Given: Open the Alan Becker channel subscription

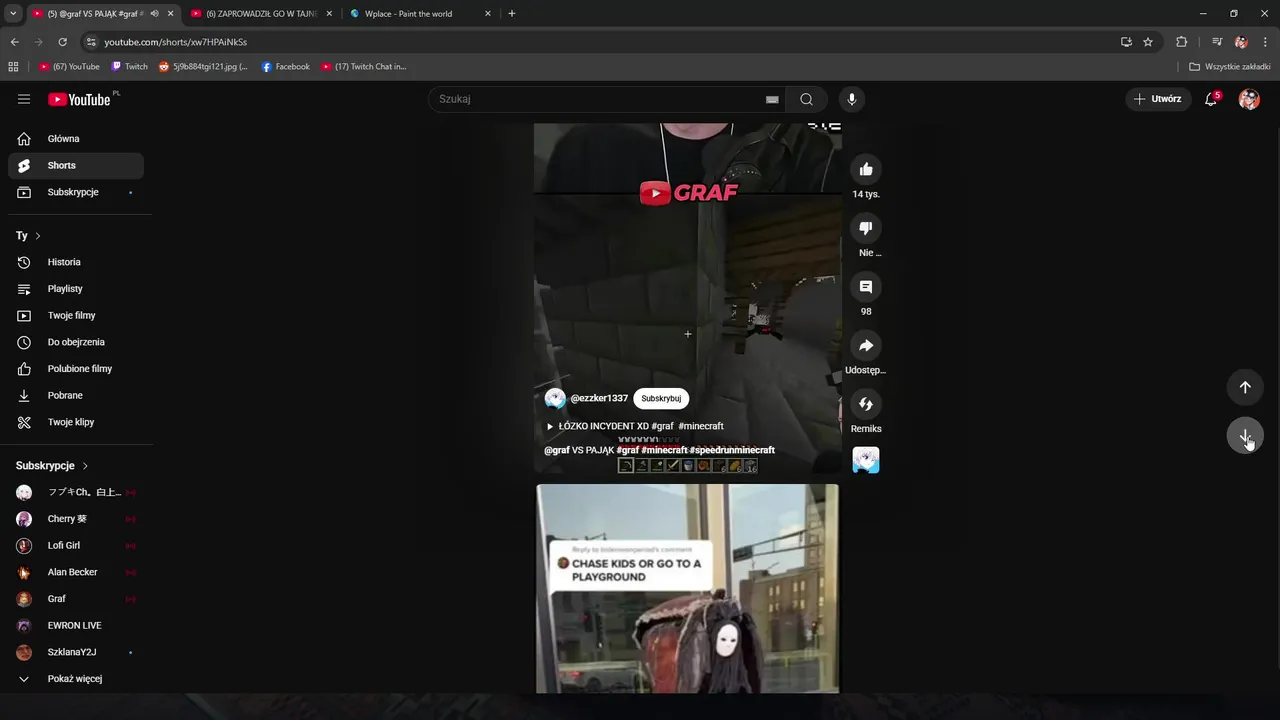Looking at the screenshot, I should [x=76, y=572].
